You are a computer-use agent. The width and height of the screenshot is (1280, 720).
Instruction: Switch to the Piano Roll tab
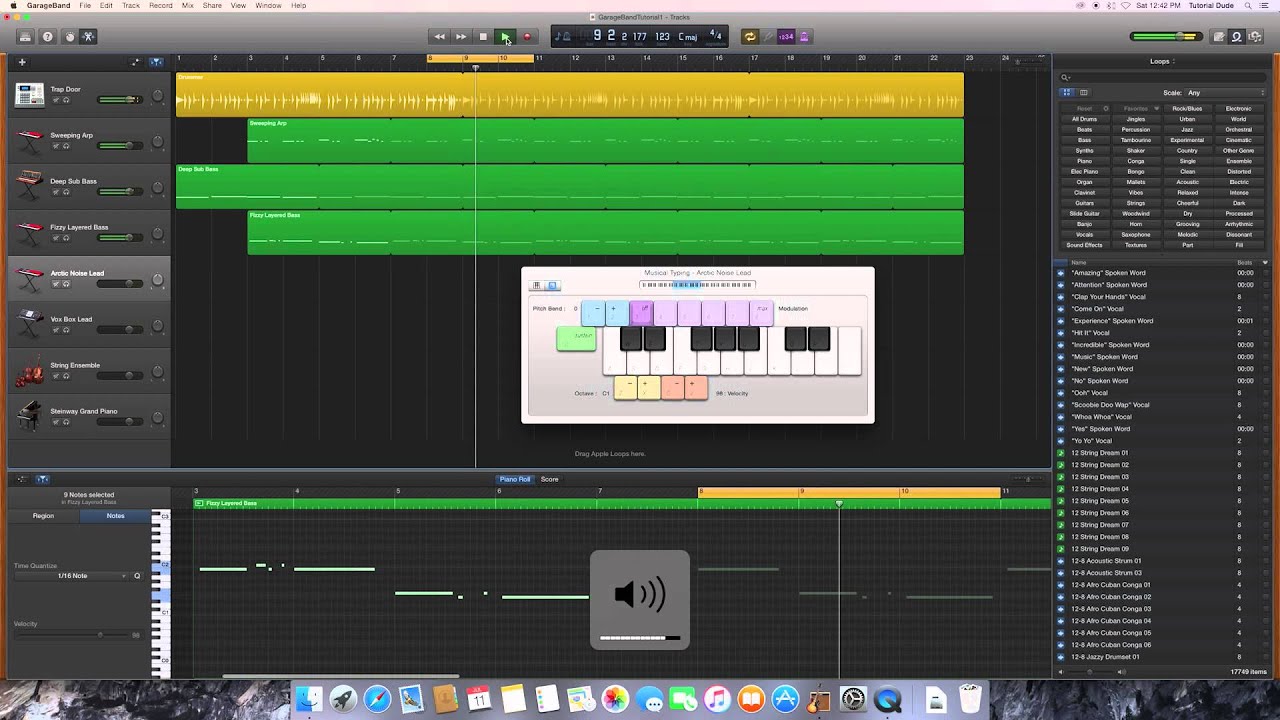point(515,479)
